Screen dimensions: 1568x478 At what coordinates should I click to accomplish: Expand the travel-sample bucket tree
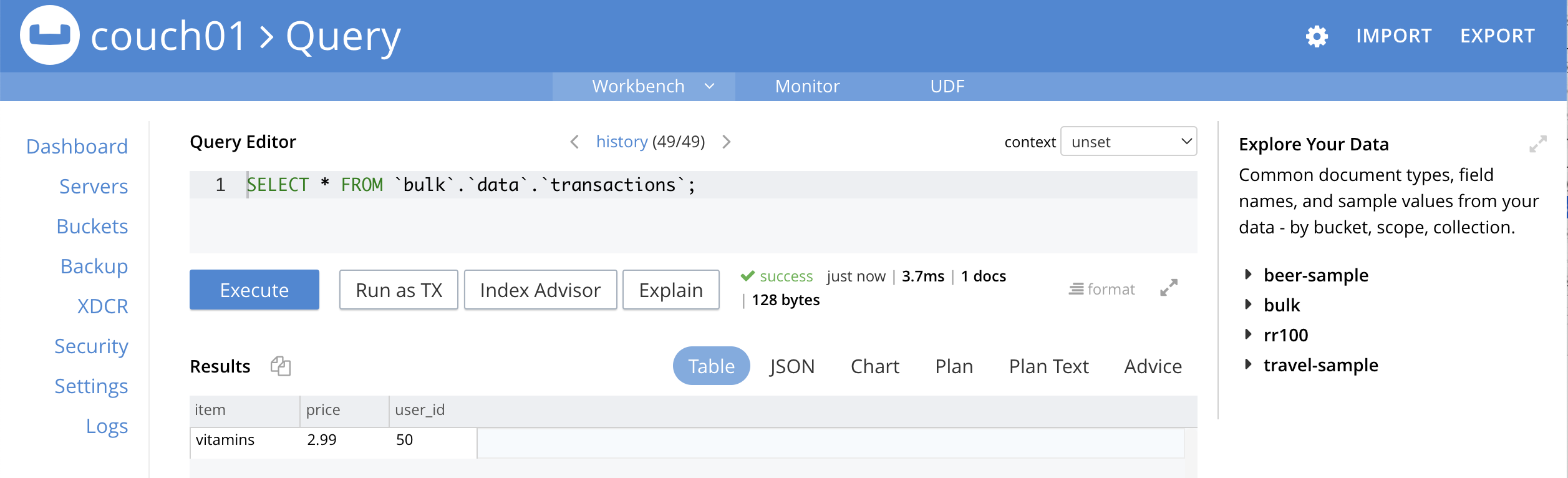(x=1248, y=364)
